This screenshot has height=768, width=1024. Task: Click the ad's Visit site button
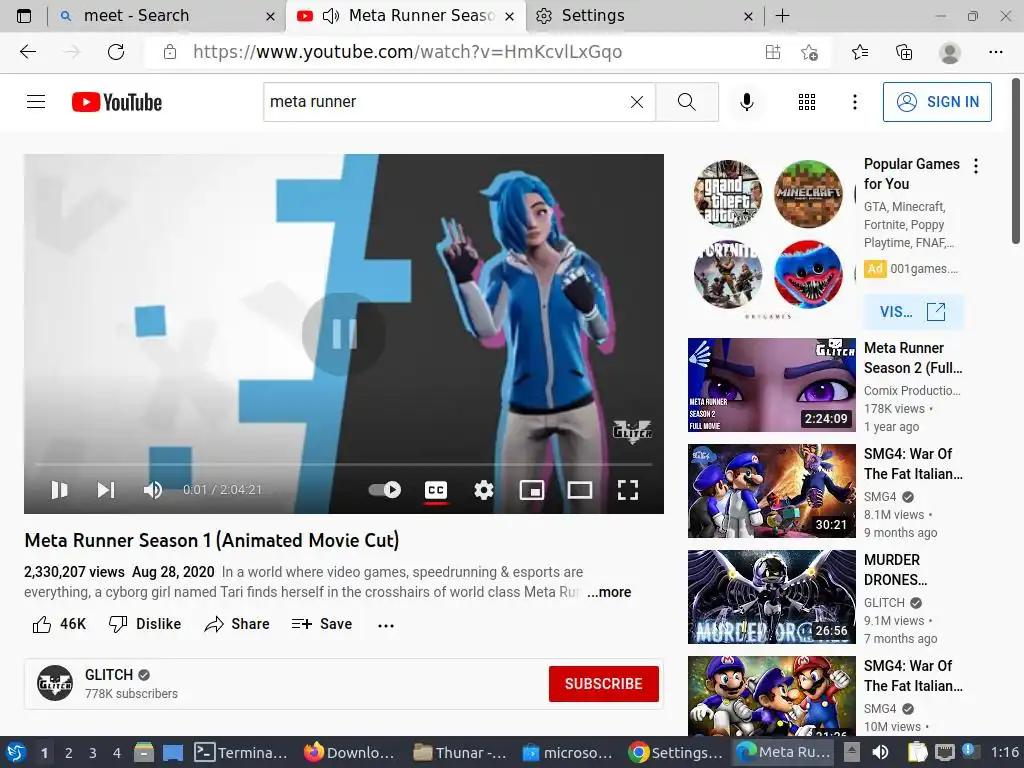click(913, 312)
